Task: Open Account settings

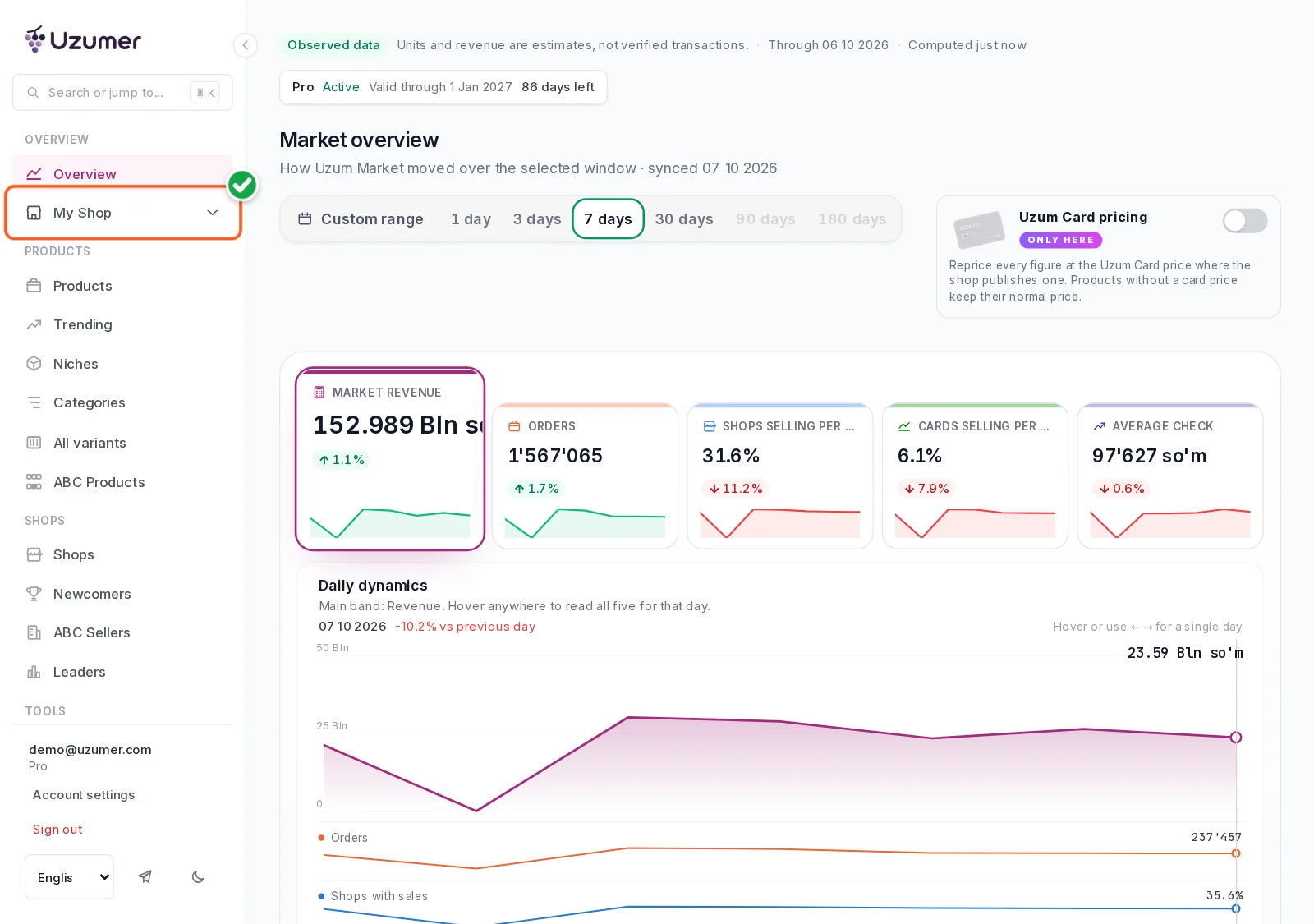Action: coord(84,795)
